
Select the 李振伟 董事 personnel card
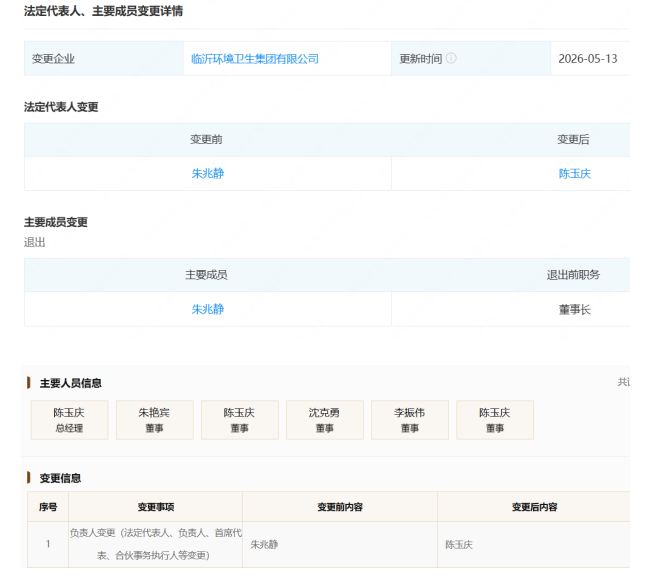pos(410,420)
